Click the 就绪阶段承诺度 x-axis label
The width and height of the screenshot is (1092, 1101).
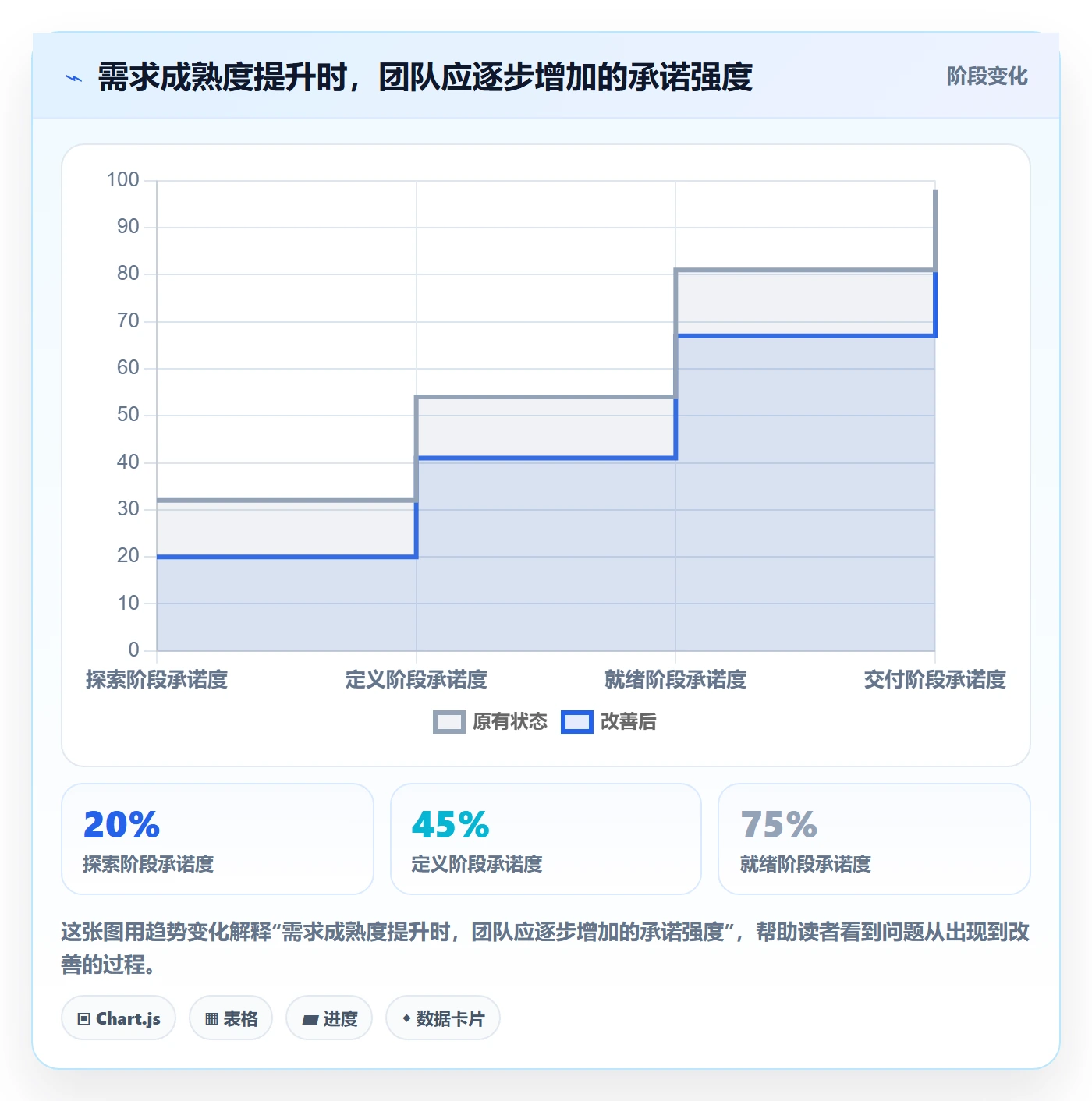click(x=675, y=680)
